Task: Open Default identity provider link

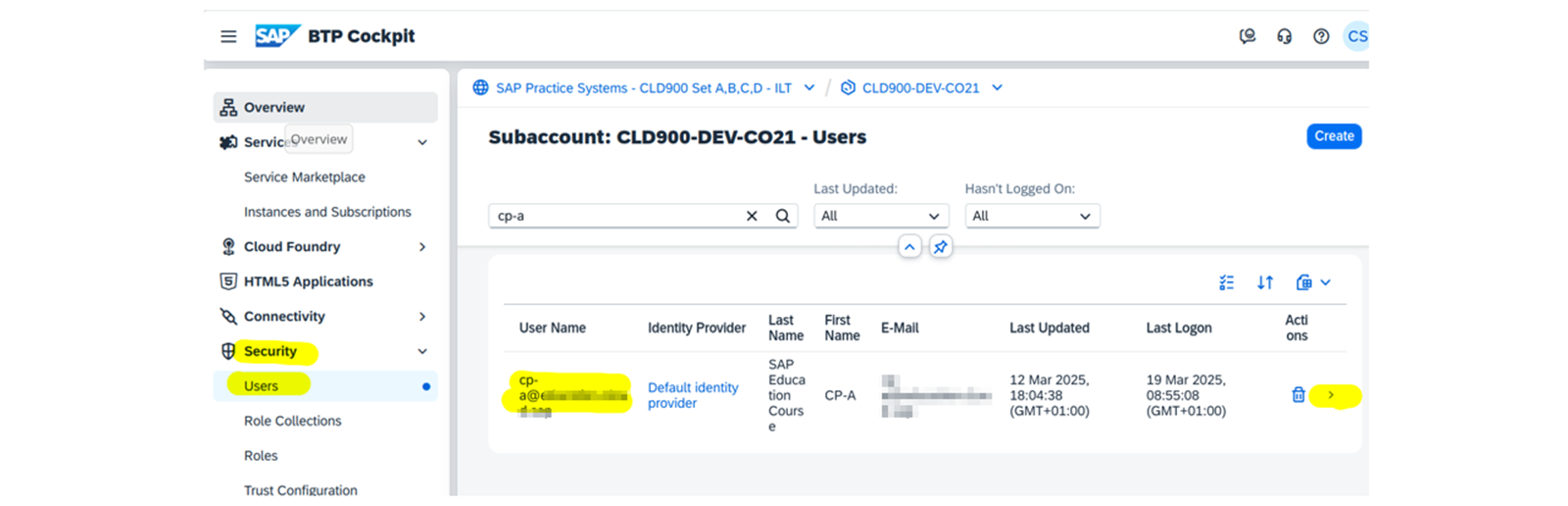Action: point(693,395)
